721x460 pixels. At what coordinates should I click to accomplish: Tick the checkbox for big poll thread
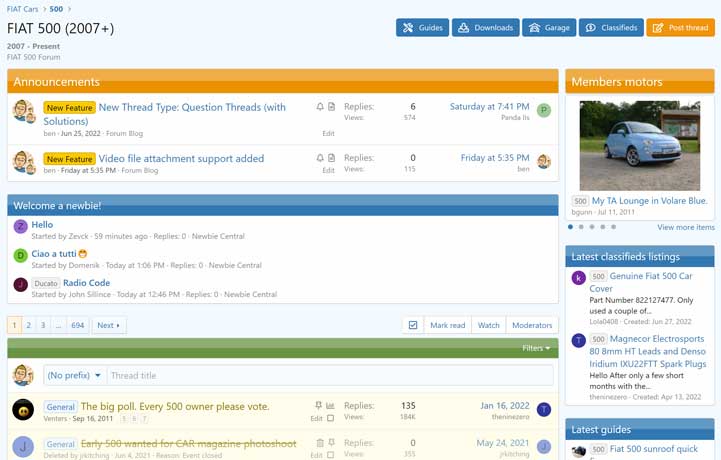[x=330, y=418]
